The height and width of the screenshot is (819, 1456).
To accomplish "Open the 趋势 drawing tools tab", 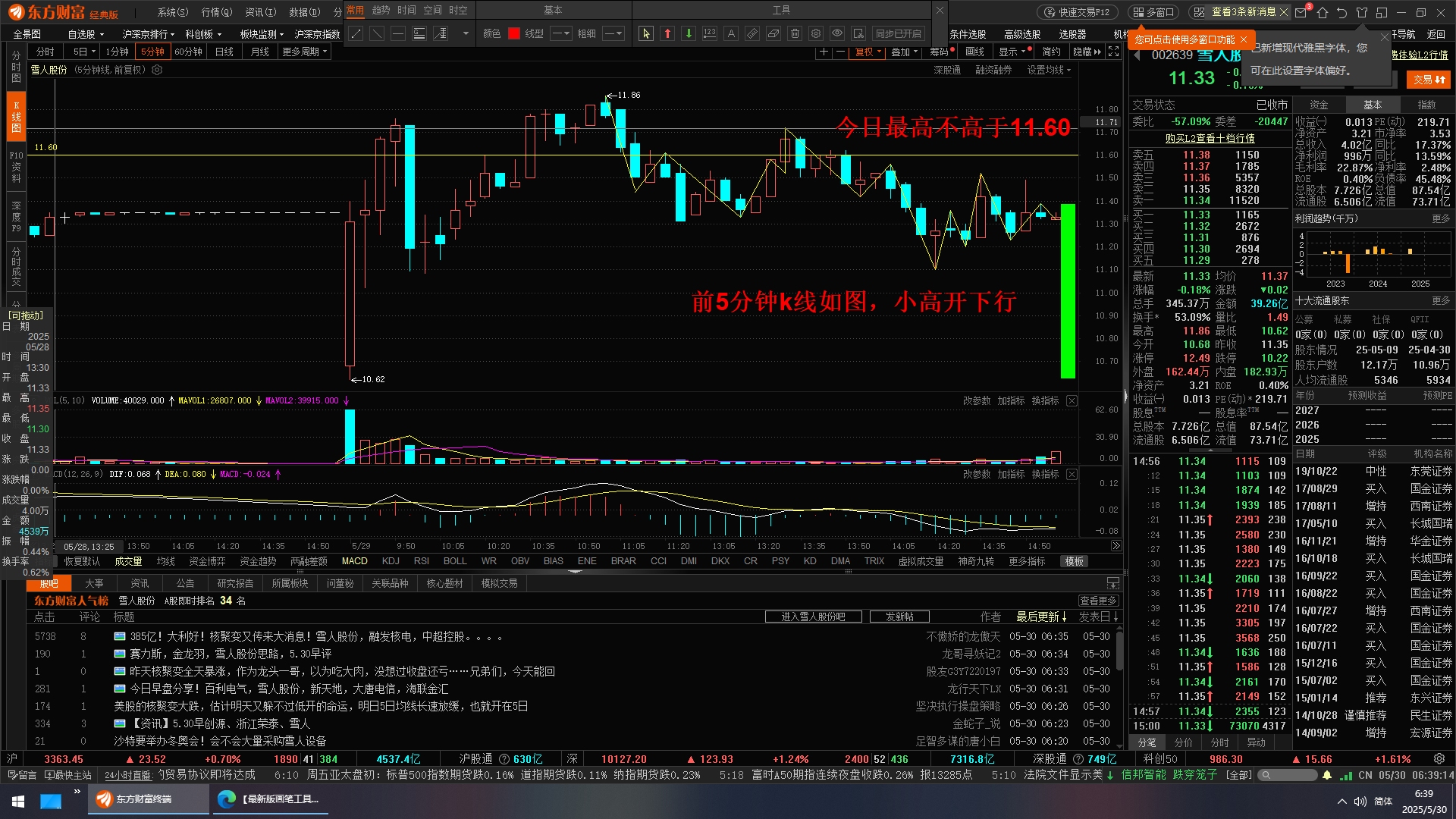I will point(381,10).
